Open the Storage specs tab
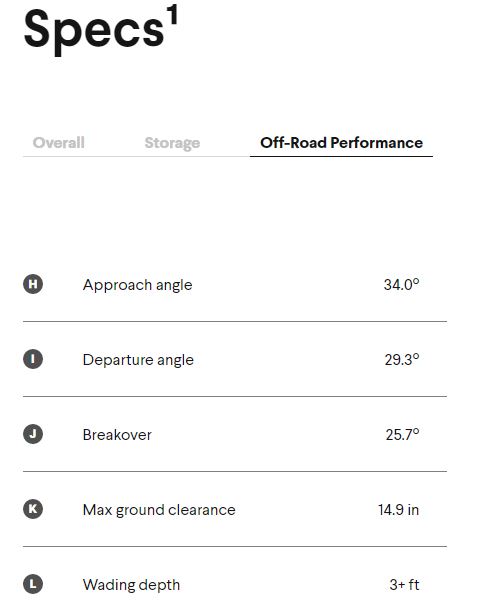 (172, 143)
